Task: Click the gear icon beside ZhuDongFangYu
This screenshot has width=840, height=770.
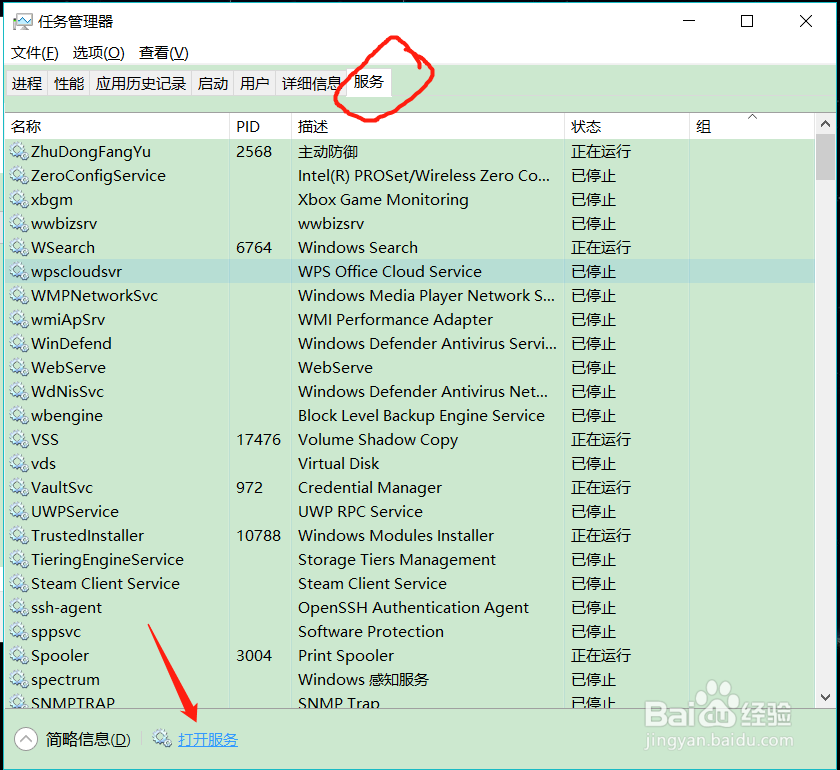Action: click(x=19, y=152)
